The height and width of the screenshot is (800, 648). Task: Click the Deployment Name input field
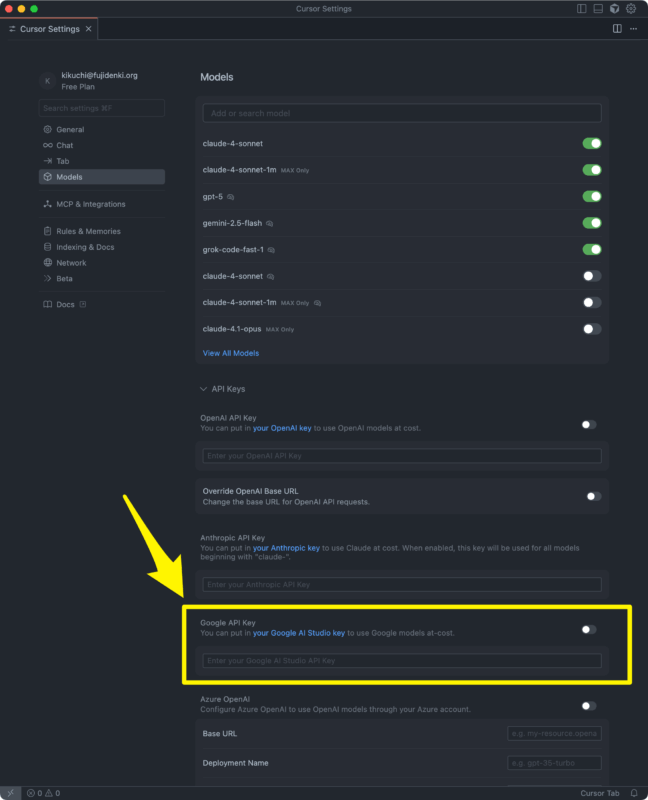tap(554, 763)
